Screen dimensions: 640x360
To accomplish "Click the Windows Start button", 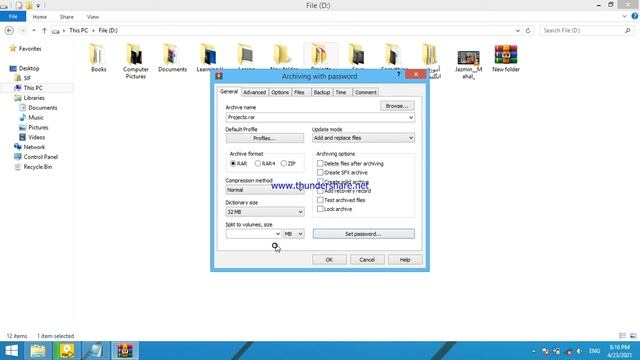I will [x=11, y=351].
